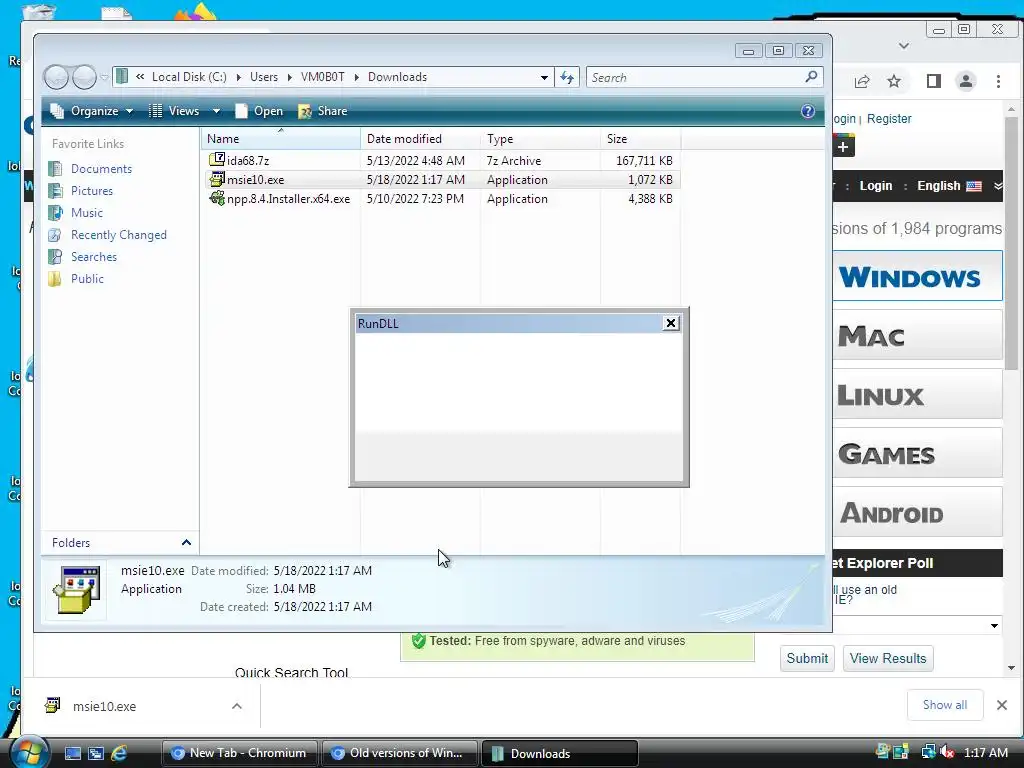Screen dimensions: 1024x768
Task: Click Downloads segment in address bar
Action: point(397,77)
